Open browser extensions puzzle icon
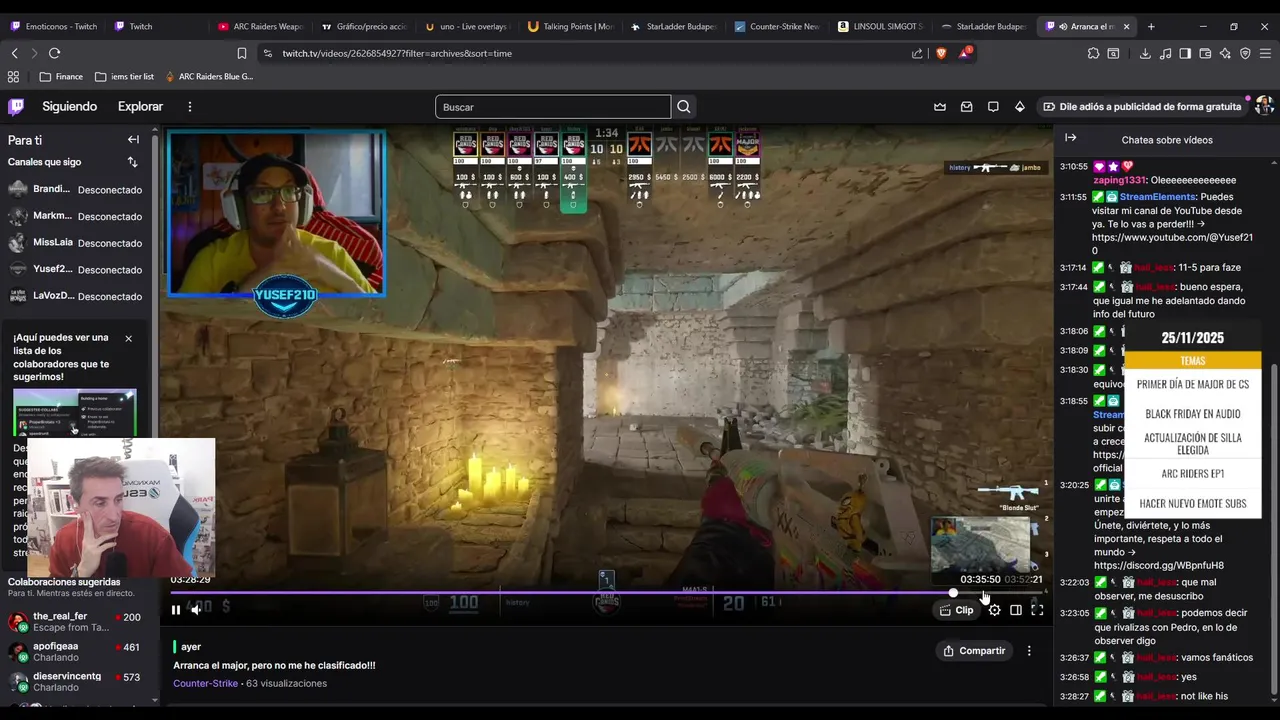1280x720 pixels. click(1093, 53)
